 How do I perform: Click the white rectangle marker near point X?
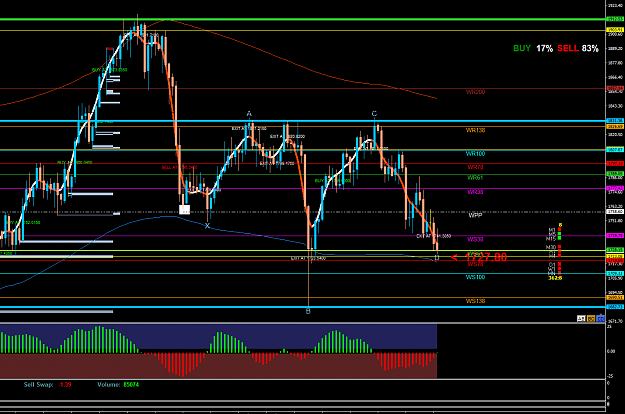(185, 209)
